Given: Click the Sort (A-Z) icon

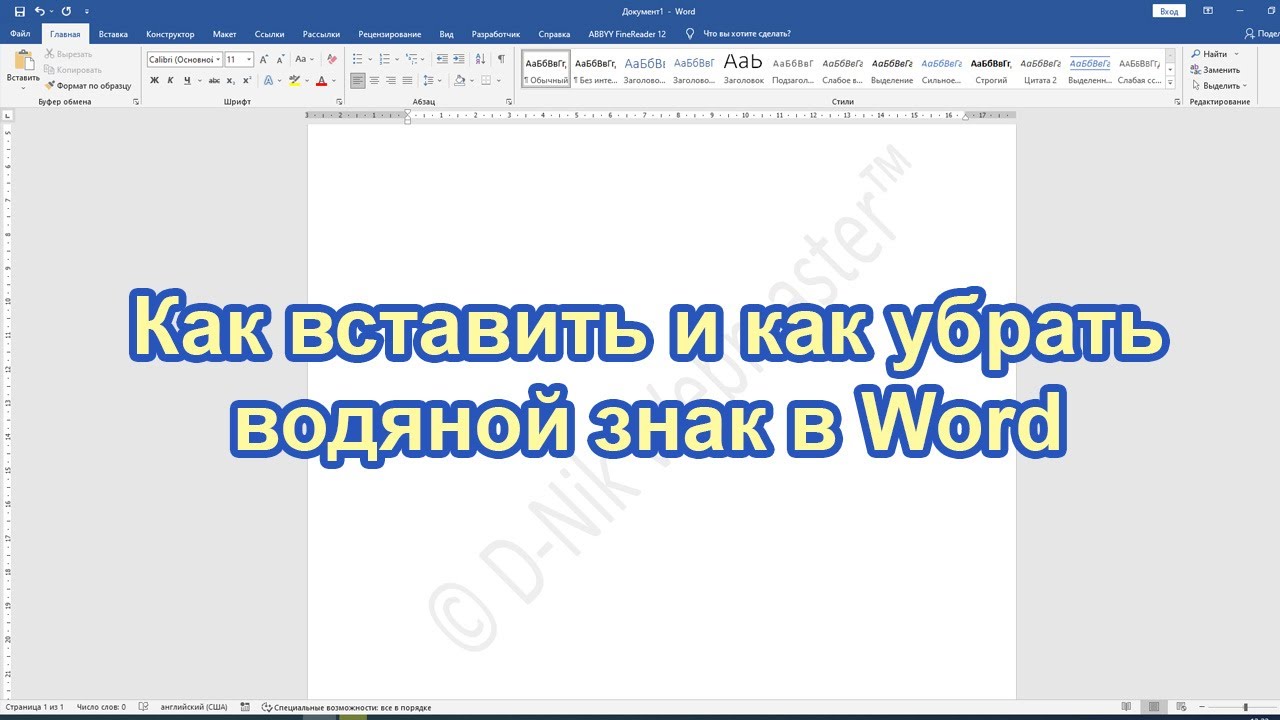Looking at the screenshot, I should click(480, 59).
